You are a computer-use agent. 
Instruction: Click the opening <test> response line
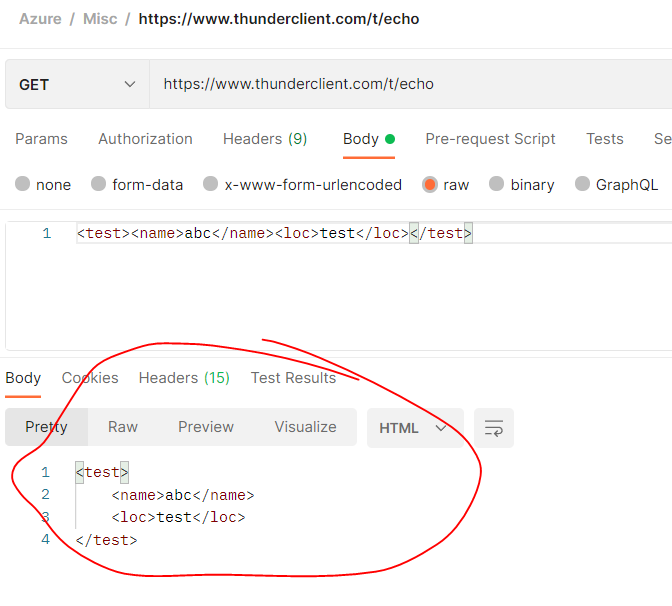tap(102, 472)
